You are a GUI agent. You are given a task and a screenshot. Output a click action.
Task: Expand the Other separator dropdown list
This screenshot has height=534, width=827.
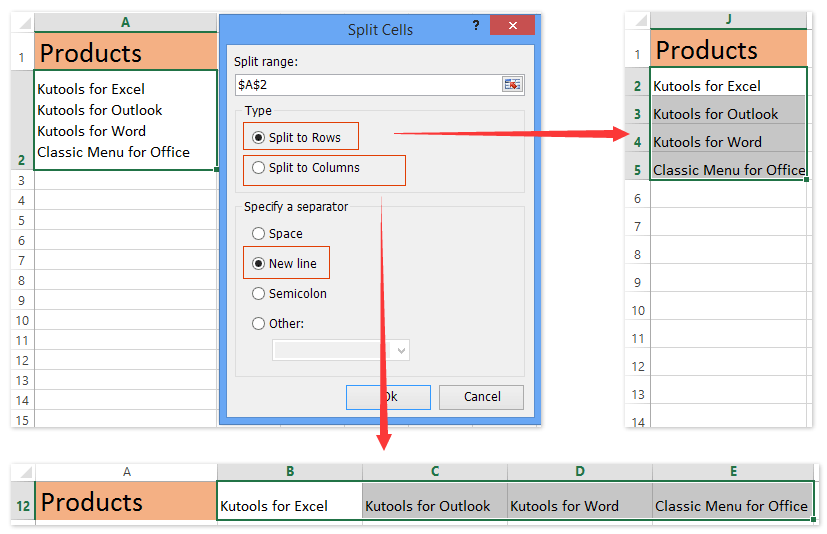[x=401, y=350]
